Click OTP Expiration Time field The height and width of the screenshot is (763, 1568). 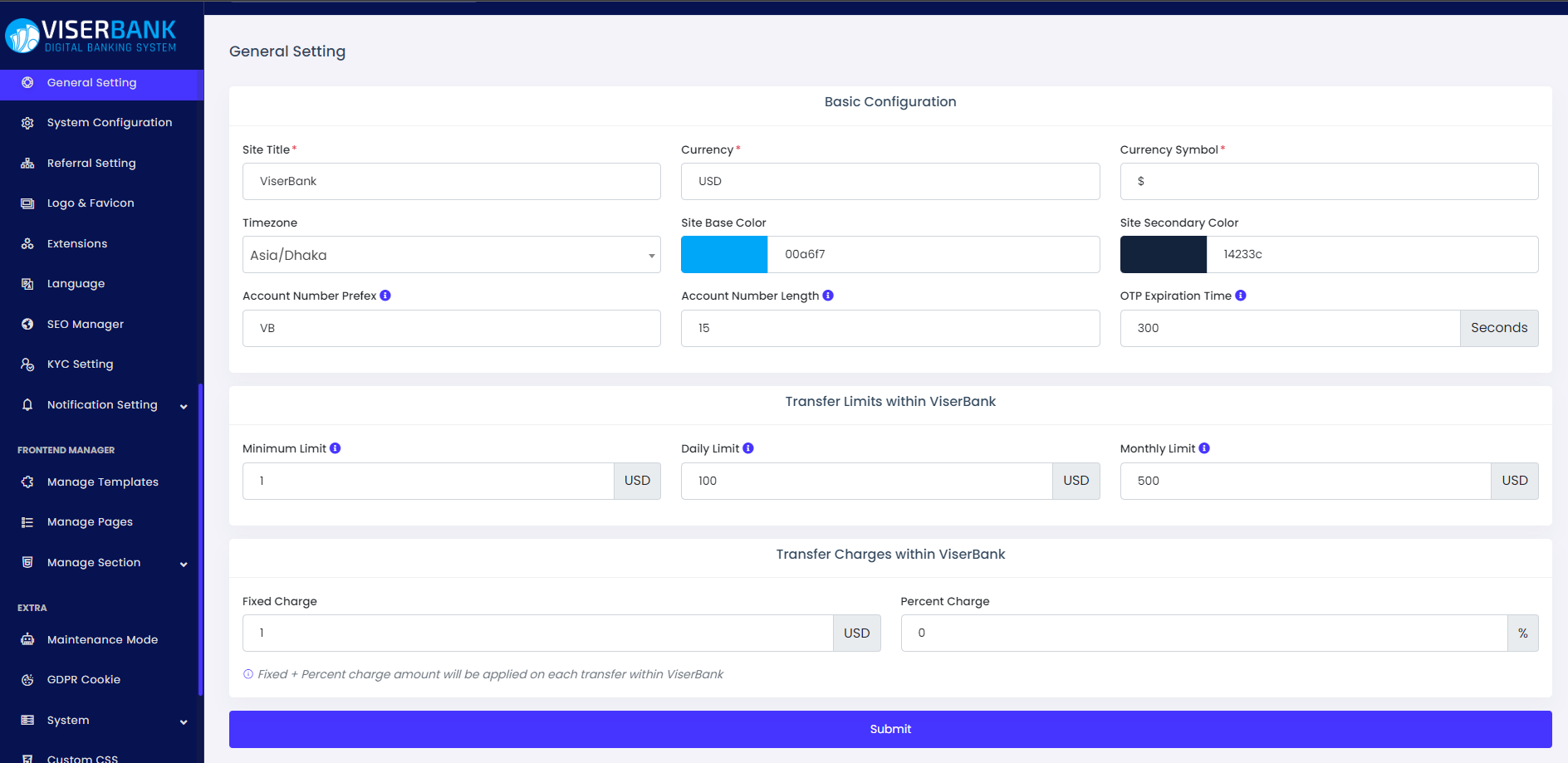1290,328
